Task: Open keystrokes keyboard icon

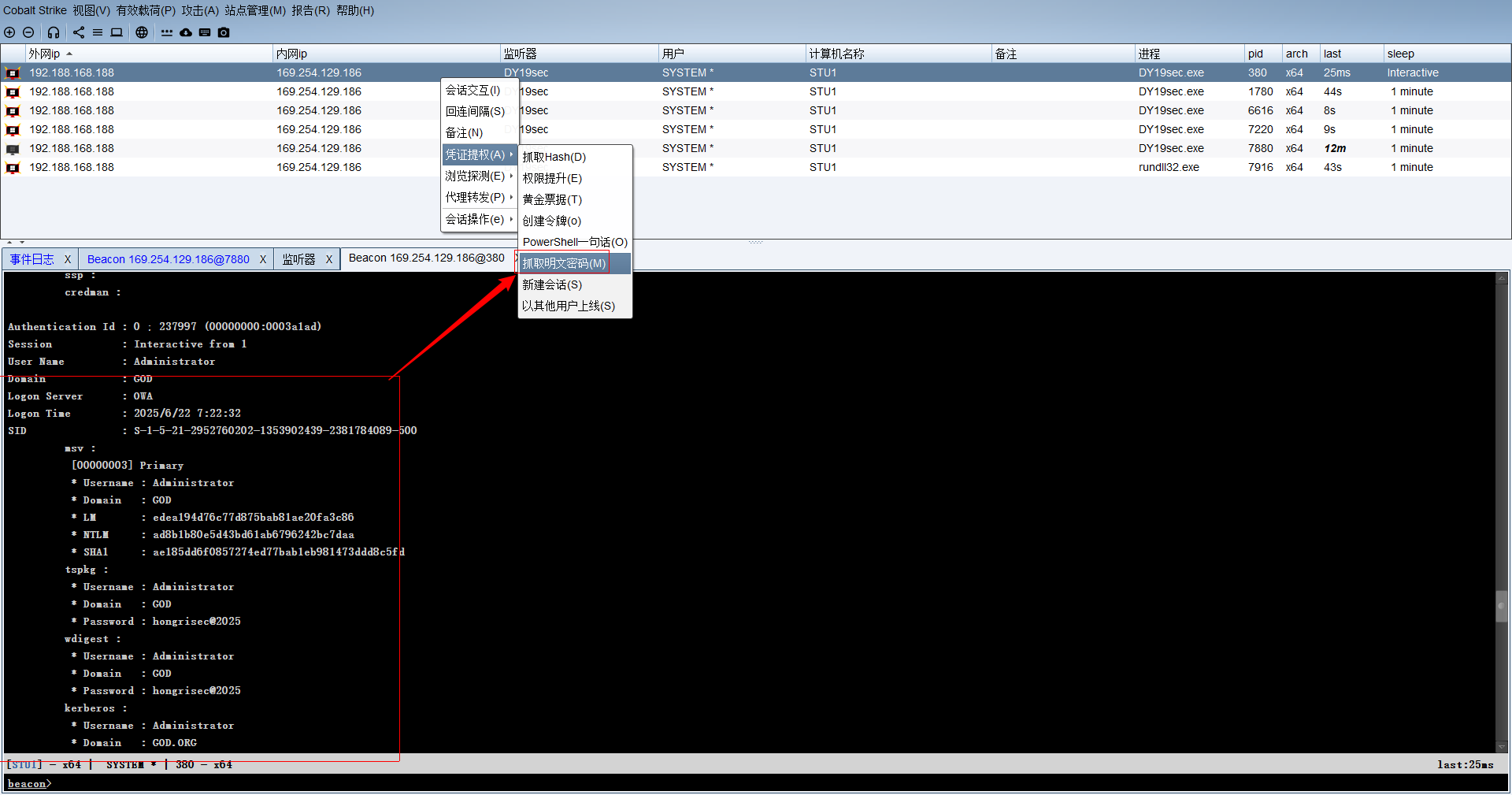Action: [x=205, y=32]
